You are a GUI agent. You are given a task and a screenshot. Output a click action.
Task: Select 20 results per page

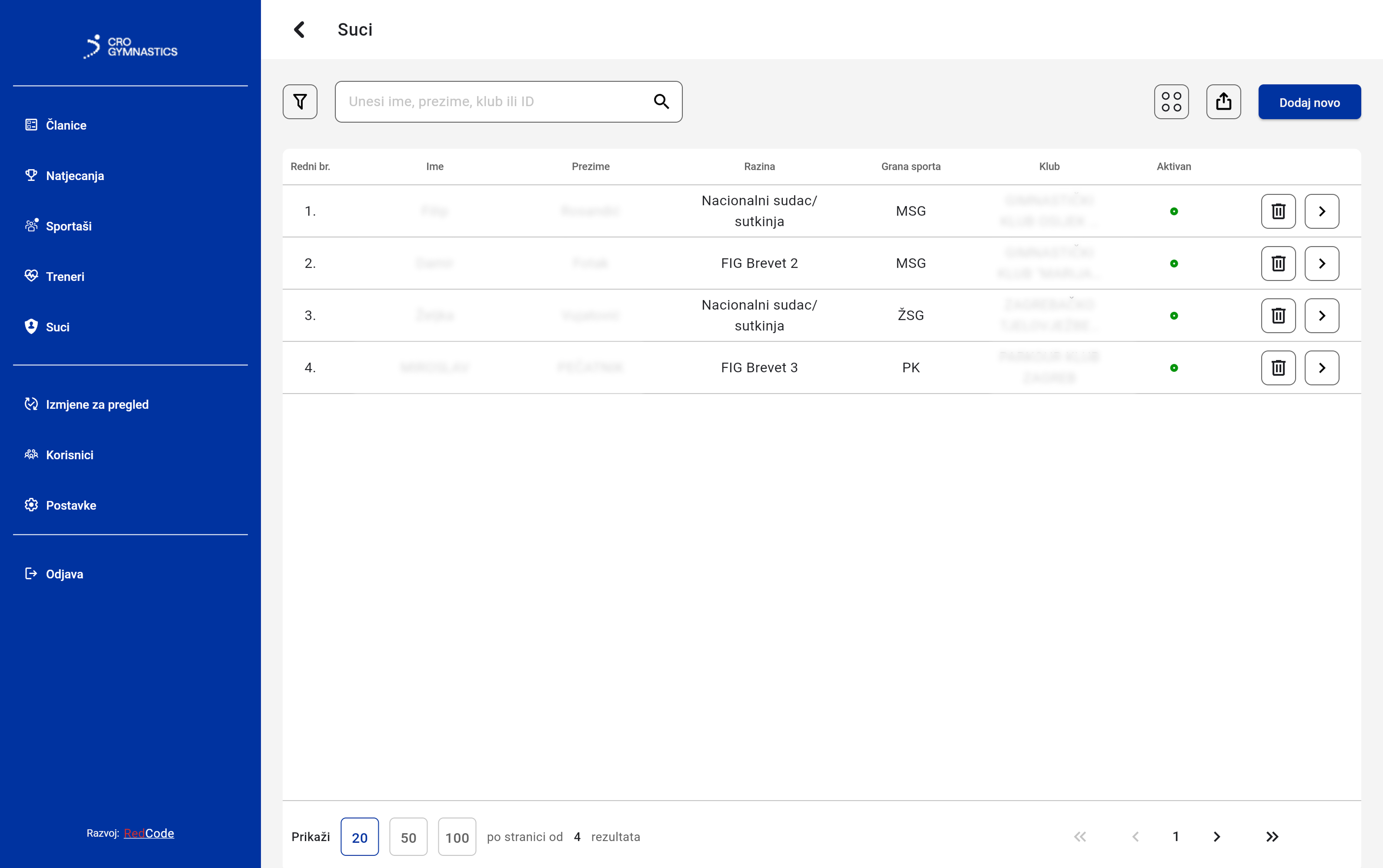click(x=359, y=836)
